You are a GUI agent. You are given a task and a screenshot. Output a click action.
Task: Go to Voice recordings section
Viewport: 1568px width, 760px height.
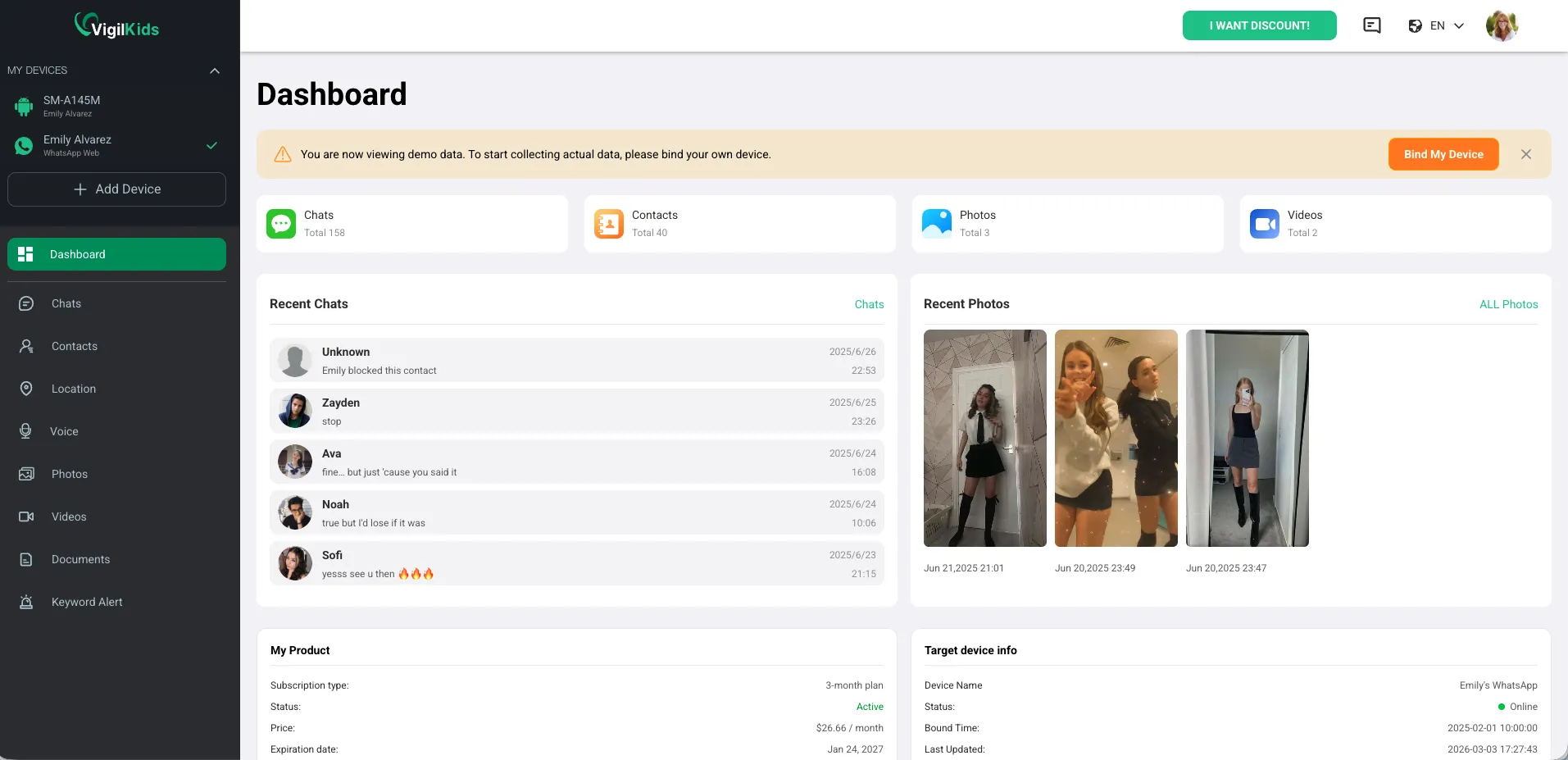pos(64,431)
